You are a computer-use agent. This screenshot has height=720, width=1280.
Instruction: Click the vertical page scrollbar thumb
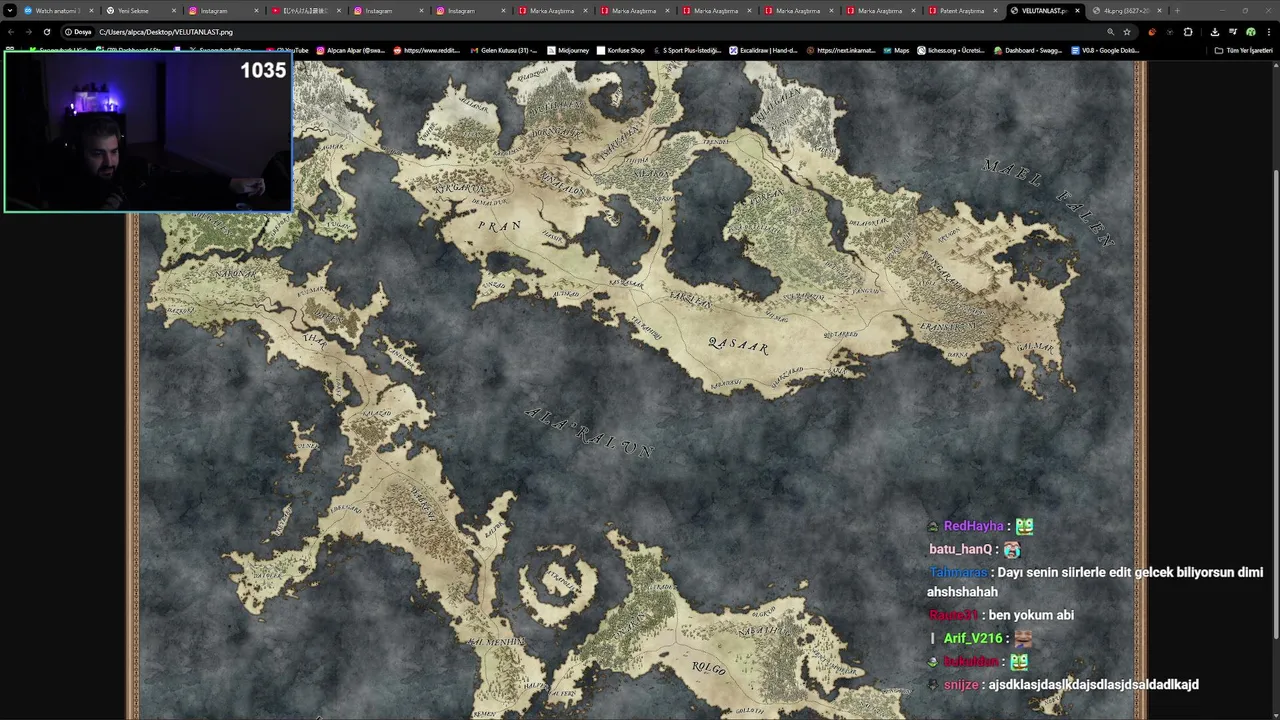click(1276, 405)
